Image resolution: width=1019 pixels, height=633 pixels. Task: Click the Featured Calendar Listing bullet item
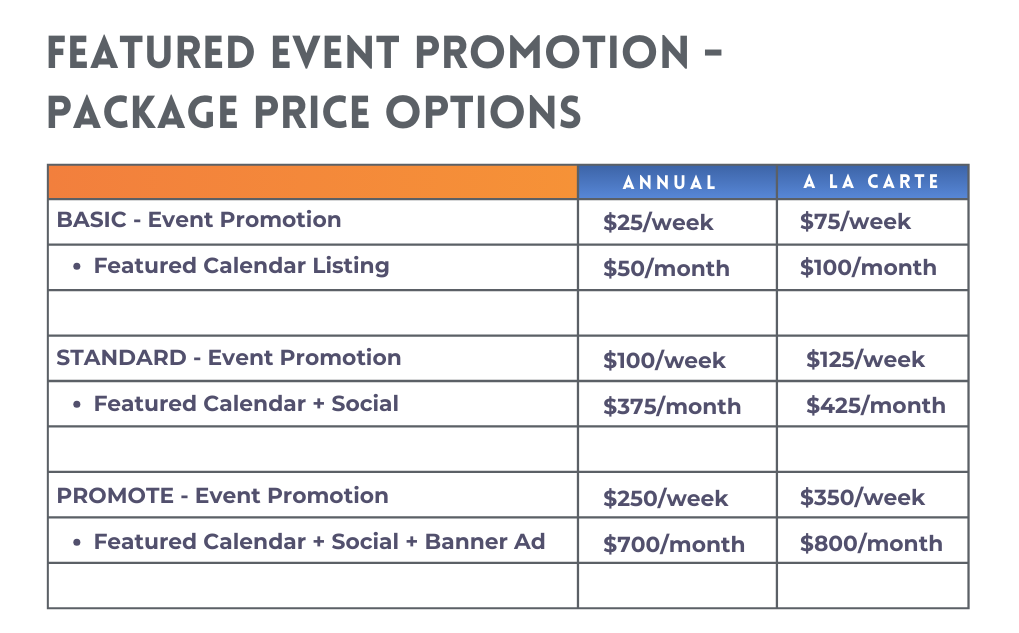241,266
